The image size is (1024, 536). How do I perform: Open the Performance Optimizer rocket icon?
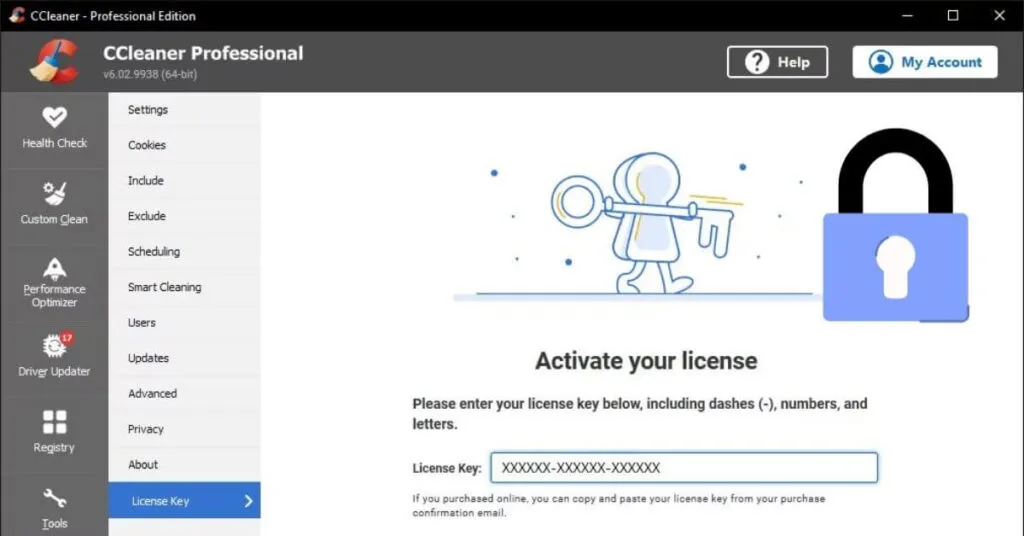click(x=54, y=268)
